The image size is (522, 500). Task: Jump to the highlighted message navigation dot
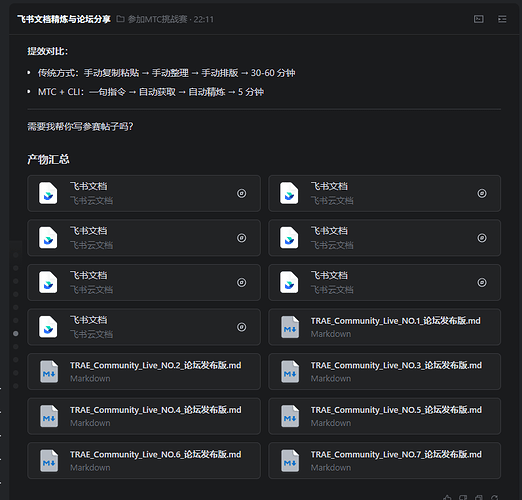tap(16, 333)
